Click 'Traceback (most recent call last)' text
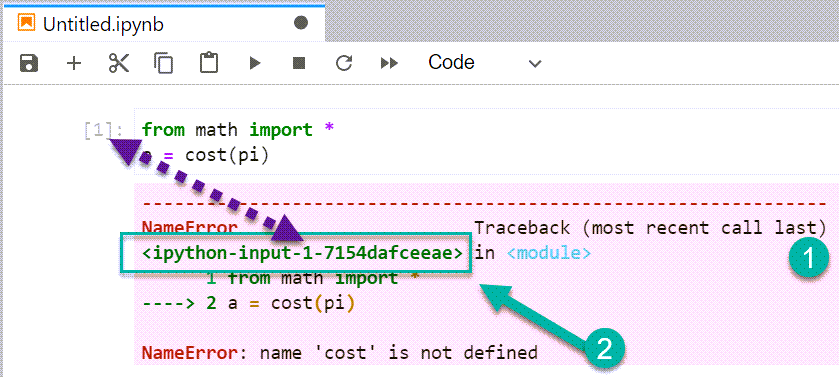The width and height of the screenshot is (839, 377). [651, 228]
